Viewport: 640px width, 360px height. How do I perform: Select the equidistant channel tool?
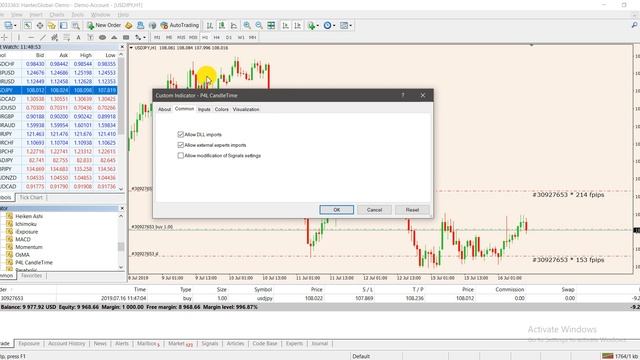pos(54,37)
